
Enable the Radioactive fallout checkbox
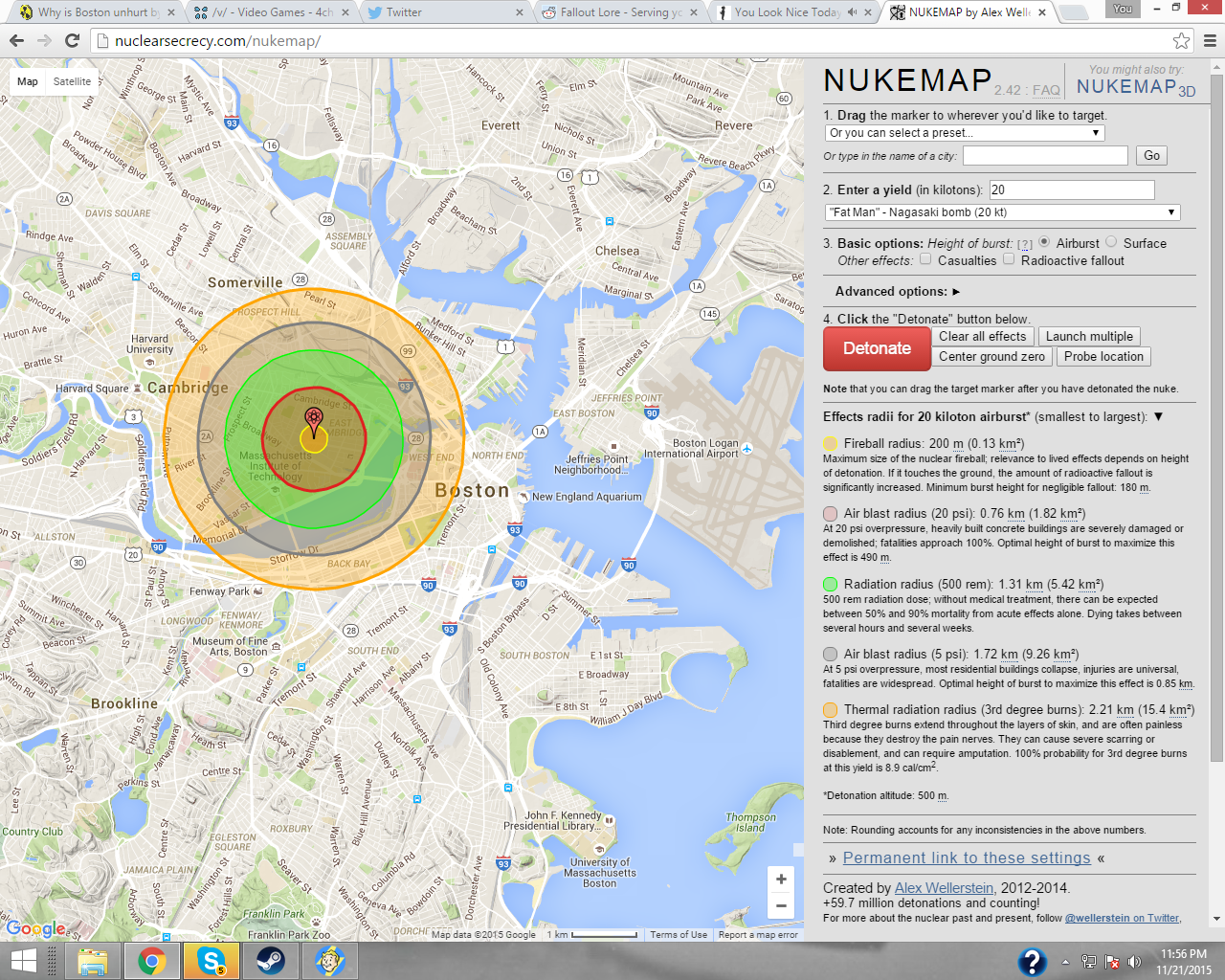[1009, 259]
